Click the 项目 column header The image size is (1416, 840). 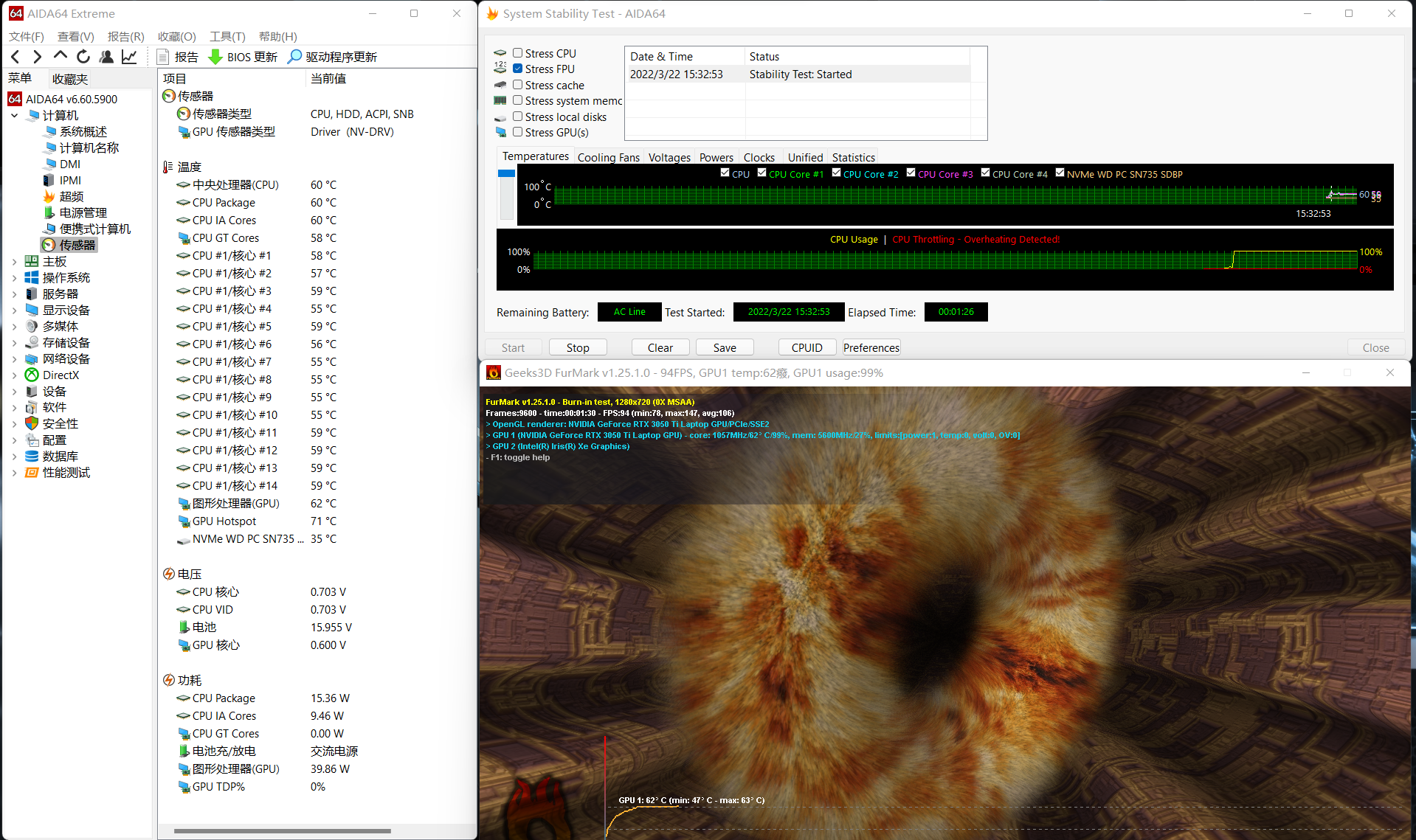(x=231, y=78)
